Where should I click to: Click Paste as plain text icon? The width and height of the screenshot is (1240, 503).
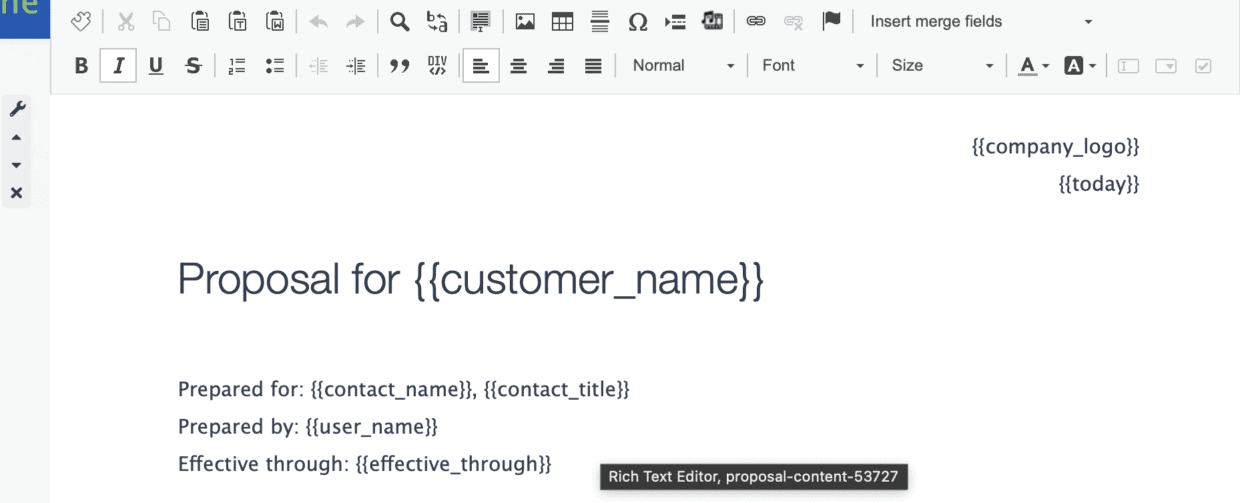click(x=238, y=22)
